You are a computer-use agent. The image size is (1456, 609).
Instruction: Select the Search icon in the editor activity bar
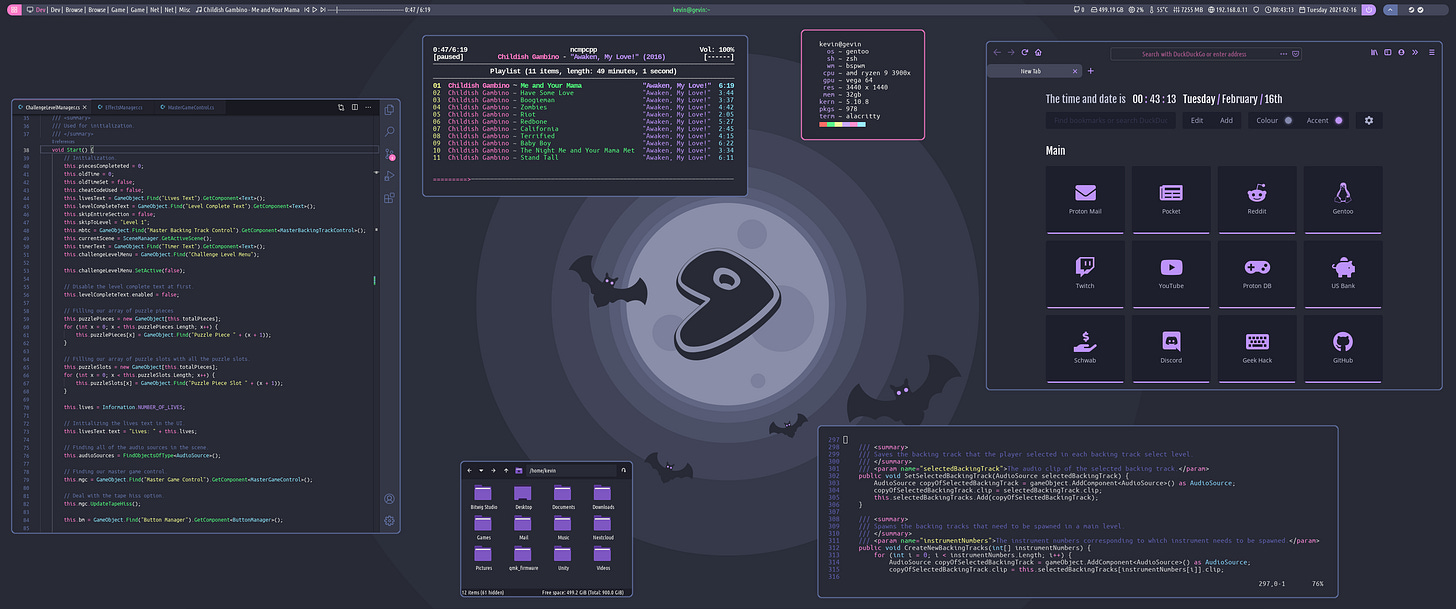coord(390,131)
